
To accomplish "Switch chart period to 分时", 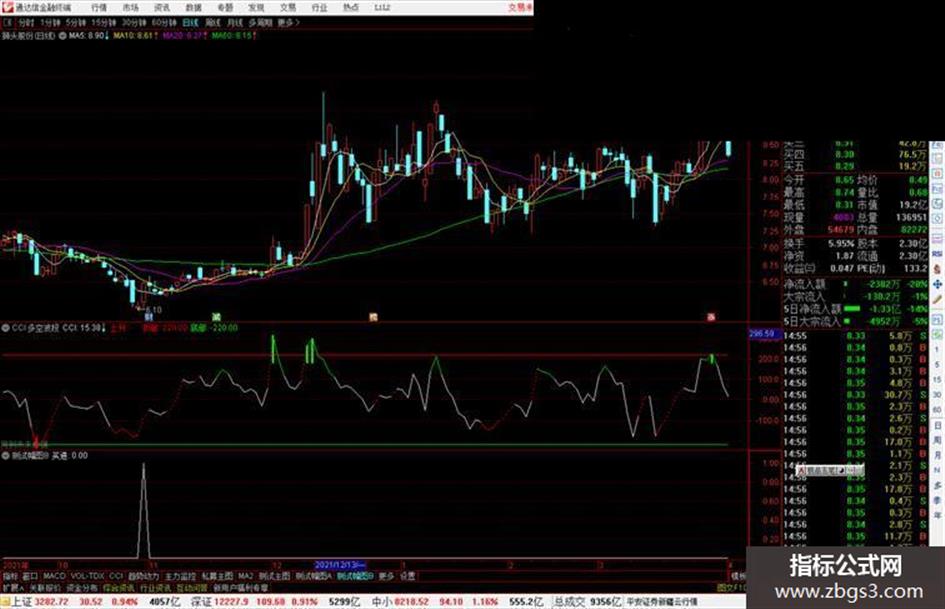I will (x=26, y=22).
